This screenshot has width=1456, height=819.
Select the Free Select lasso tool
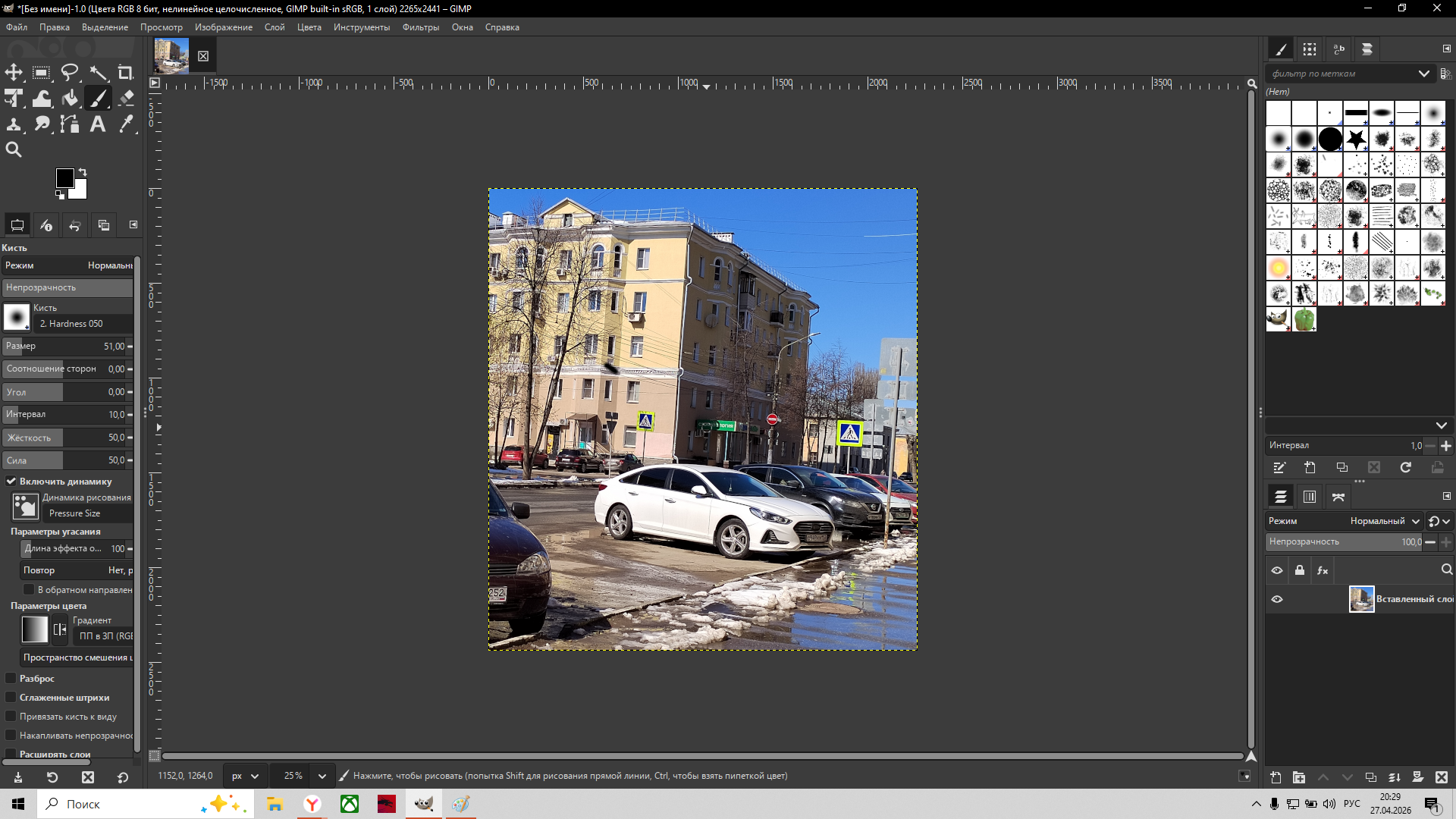pyautogui.click(x=70, y=73)
